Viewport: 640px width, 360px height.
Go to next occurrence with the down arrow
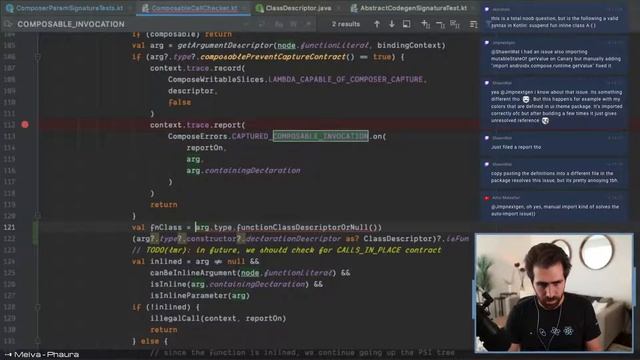pyautogui.click(x=391, y=24)
